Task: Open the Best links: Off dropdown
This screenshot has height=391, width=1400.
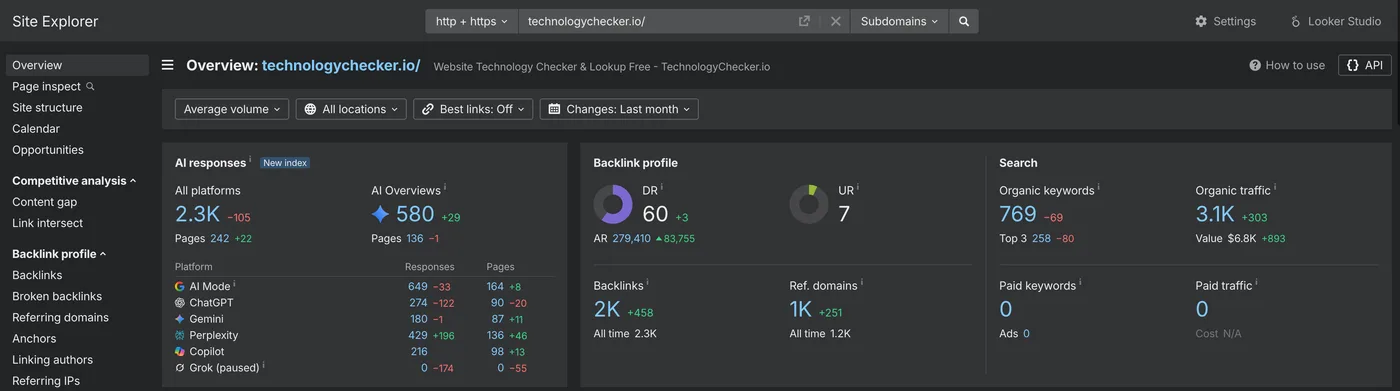Action: click(x=473, y=109)
